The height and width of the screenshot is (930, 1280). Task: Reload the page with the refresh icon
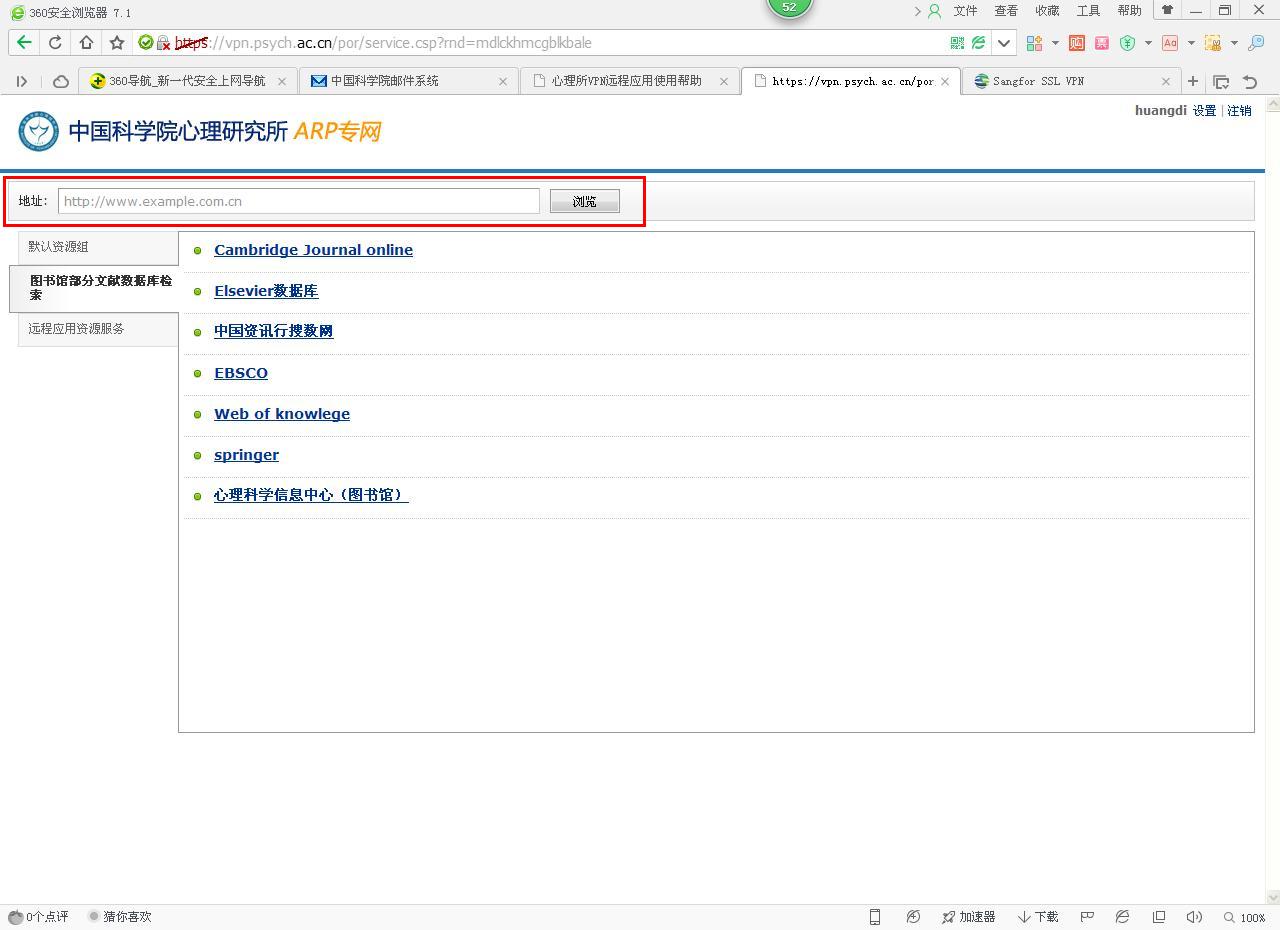(x=55, y=43)
